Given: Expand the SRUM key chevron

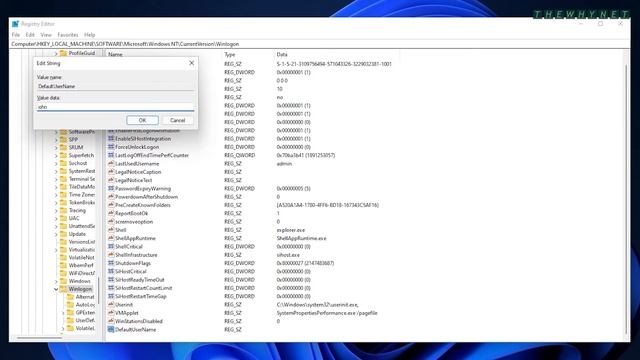Looking at the screenshot, I should coord(56,147).
